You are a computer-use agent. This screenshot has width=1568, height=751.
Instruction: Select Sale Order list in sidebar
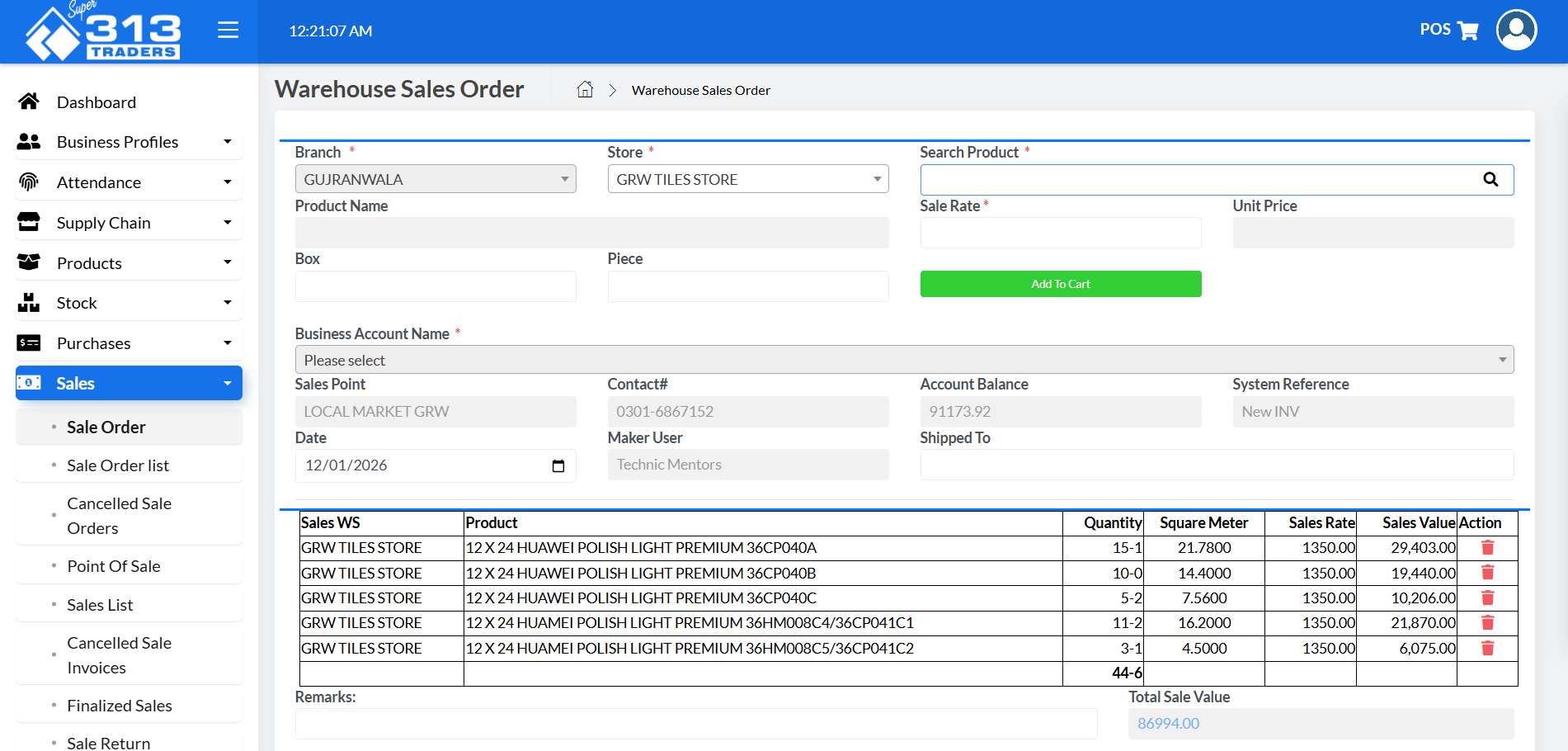(117, 465)
